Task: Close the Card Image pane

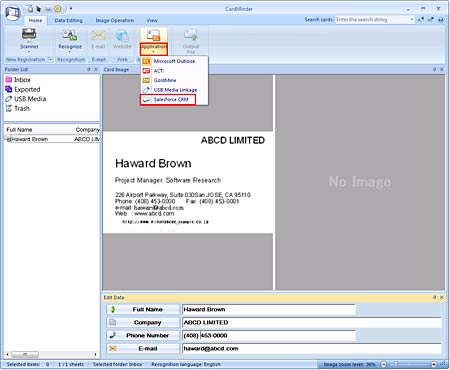Action: [x=442, y=69]
